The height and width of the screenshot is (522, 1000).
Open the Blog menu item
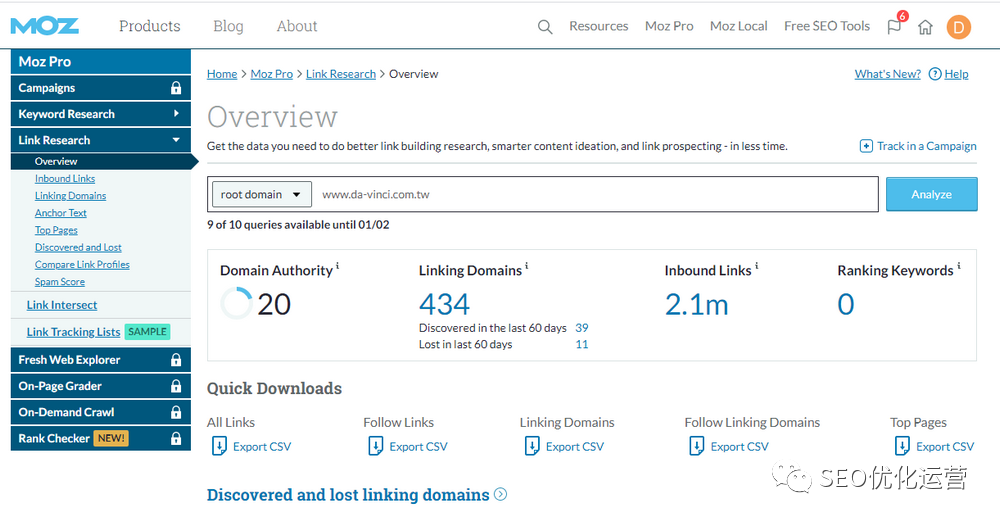228,26
